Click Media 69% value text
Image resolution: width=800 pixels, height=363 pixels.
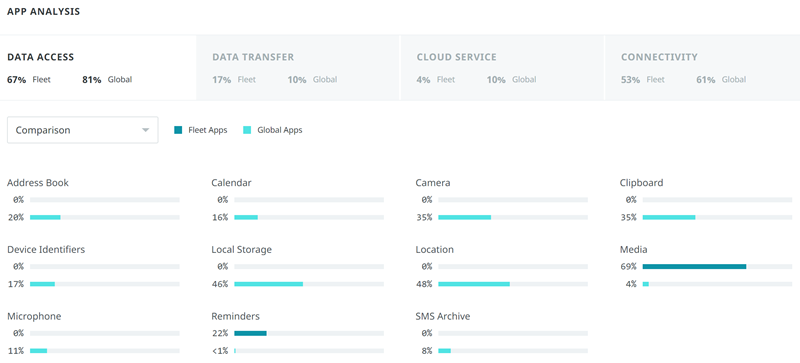coord(629,267)
